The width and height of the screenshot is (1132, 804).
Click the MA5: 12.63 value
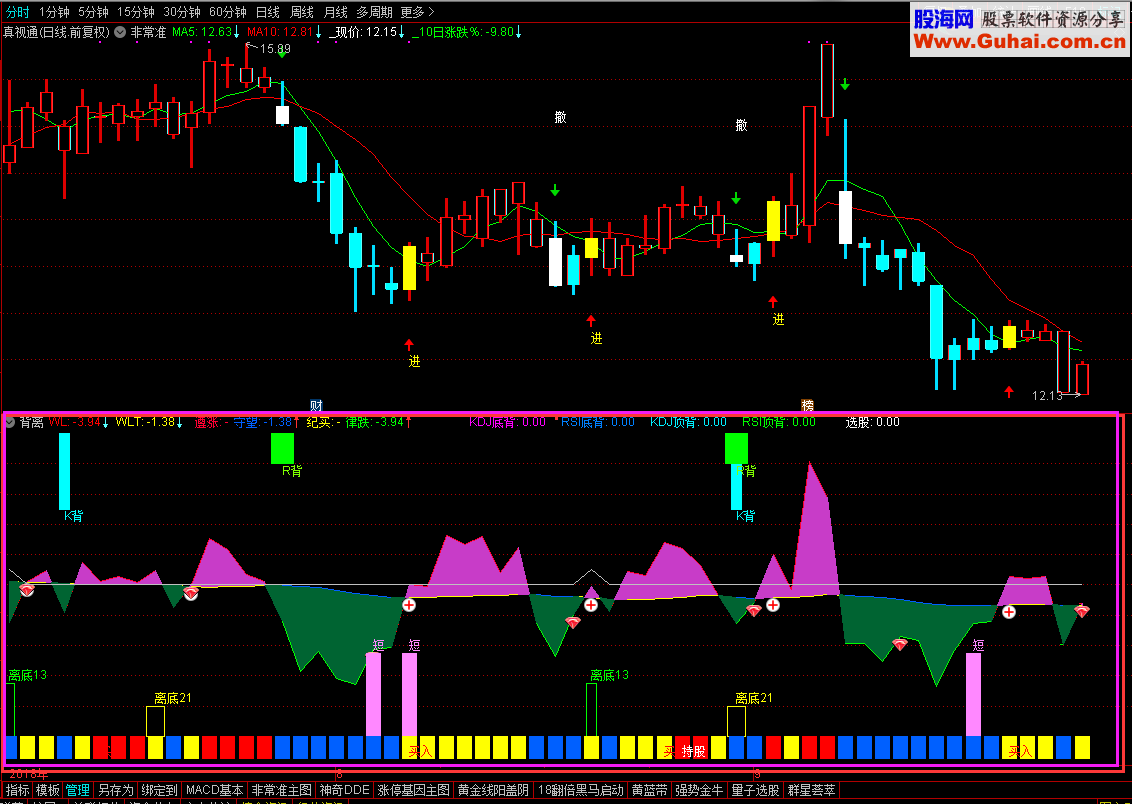[206, 32]
